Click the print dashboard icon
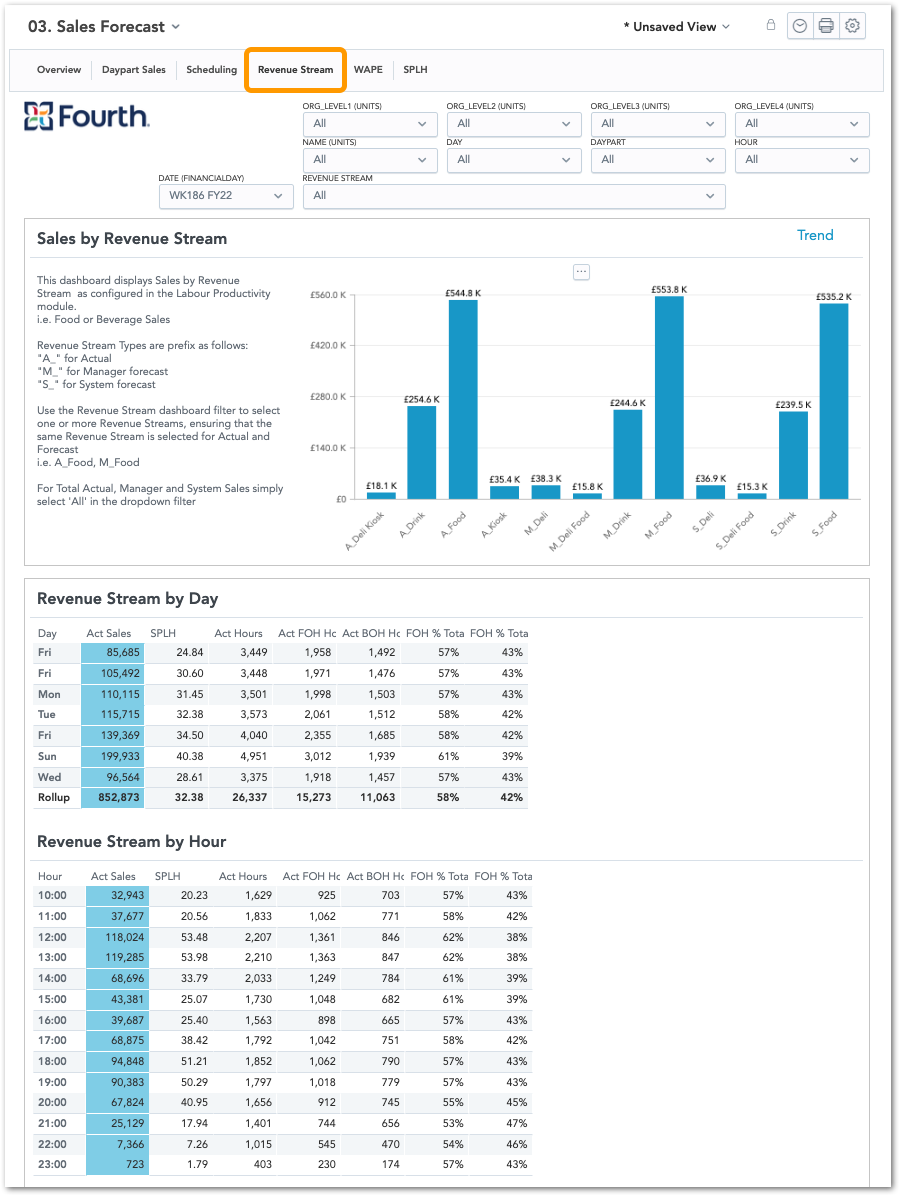This screenshot has width=900, height=1196. point(826,27)
